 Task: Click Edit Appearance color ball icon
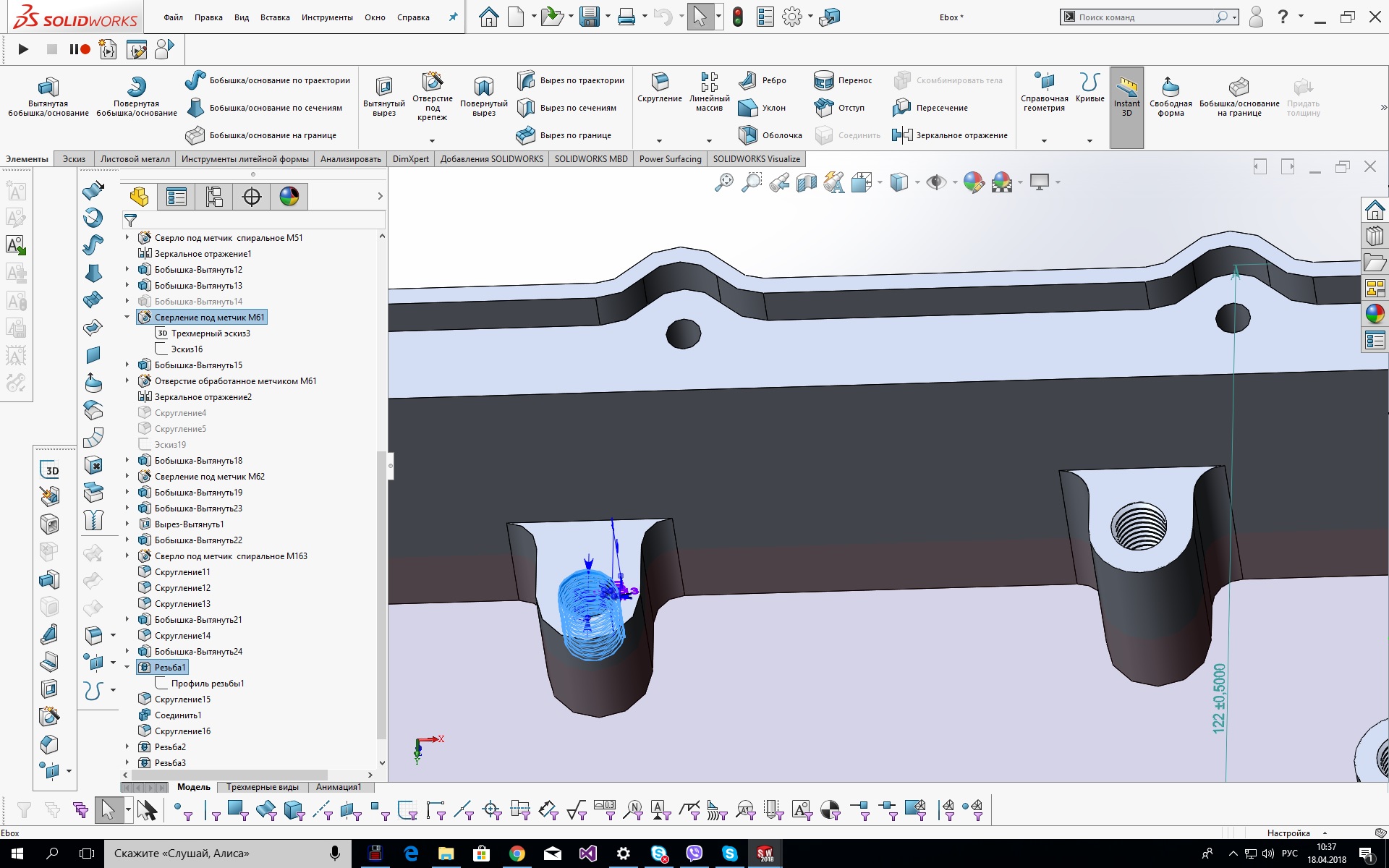click(974, 182)
